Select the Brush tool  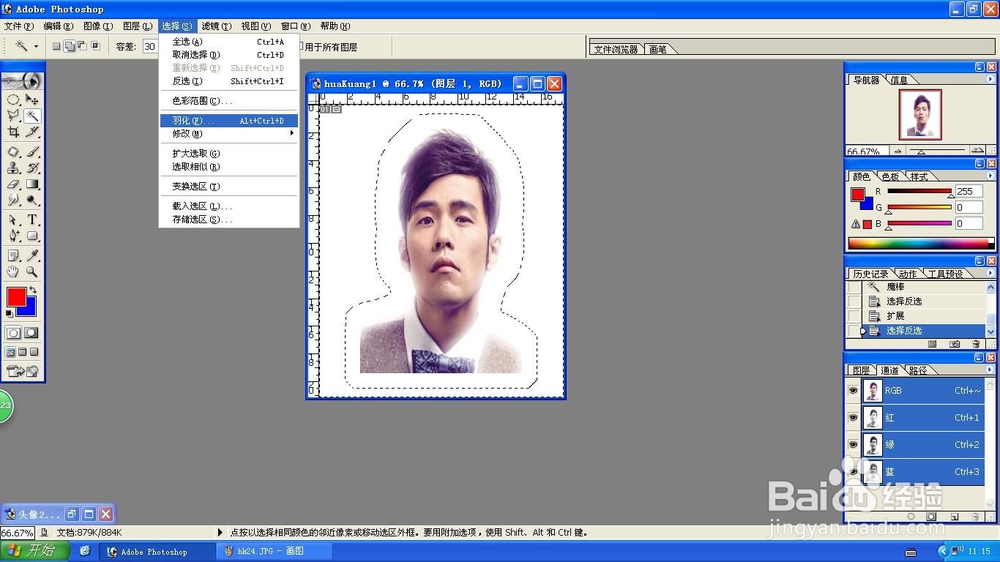pyautogui.click(x=32, y=152)
